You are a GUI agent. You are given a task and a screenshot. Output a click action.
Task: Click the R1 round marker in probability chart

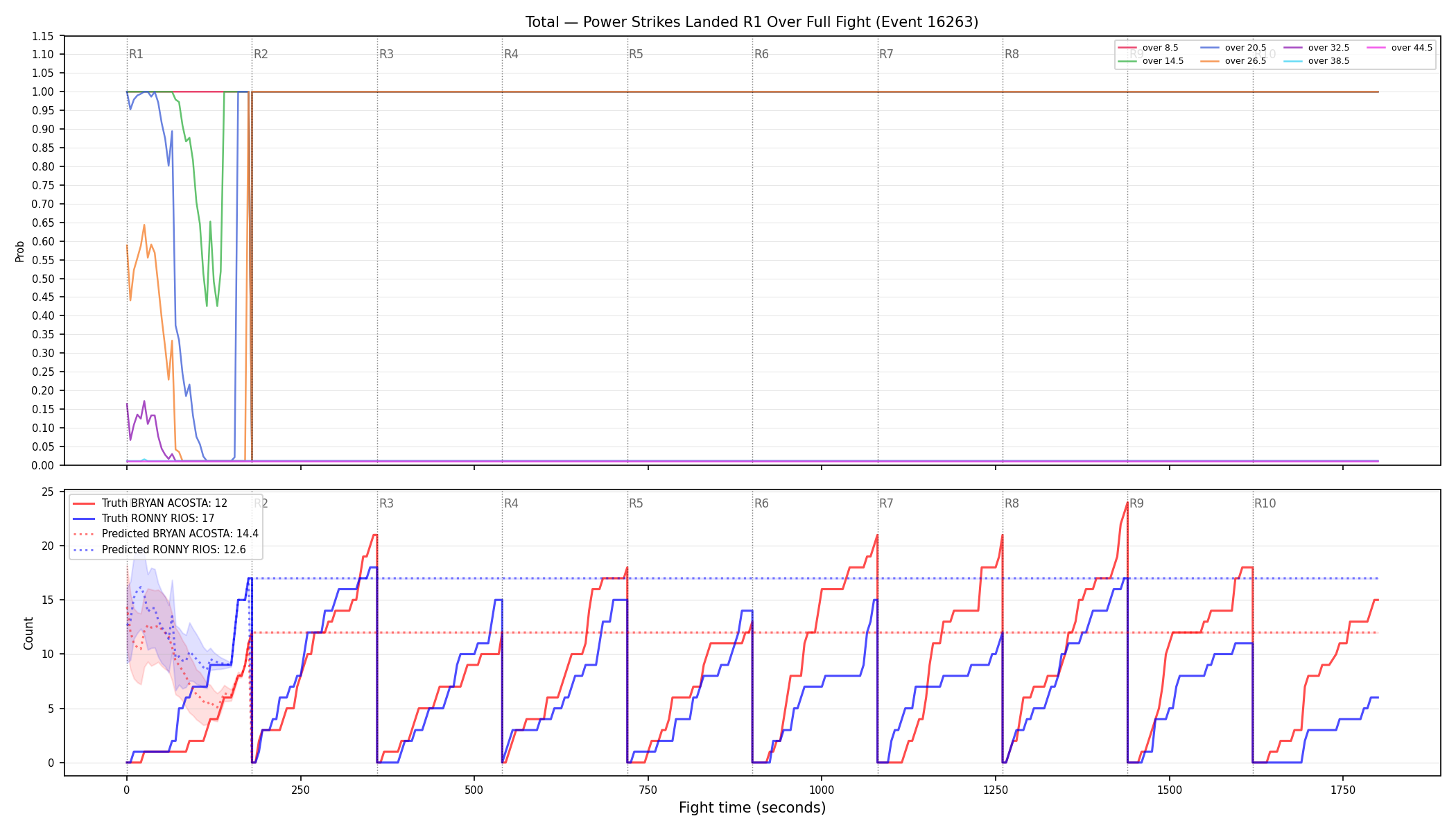(136, 54)
